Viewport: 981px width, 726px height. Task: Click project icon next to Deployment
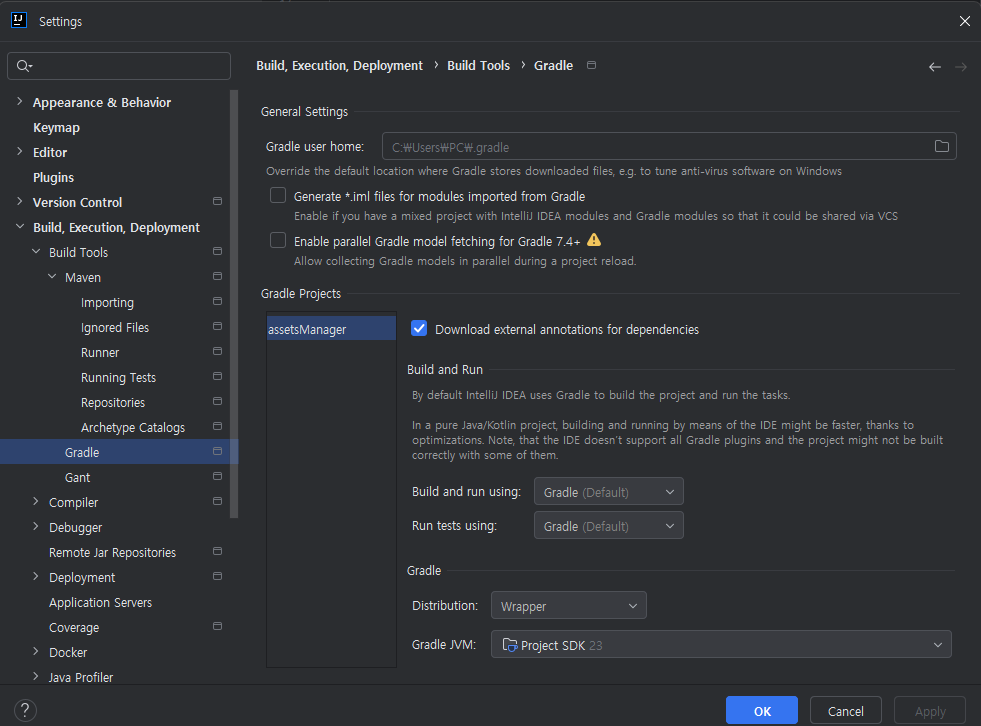click(217, 577)
